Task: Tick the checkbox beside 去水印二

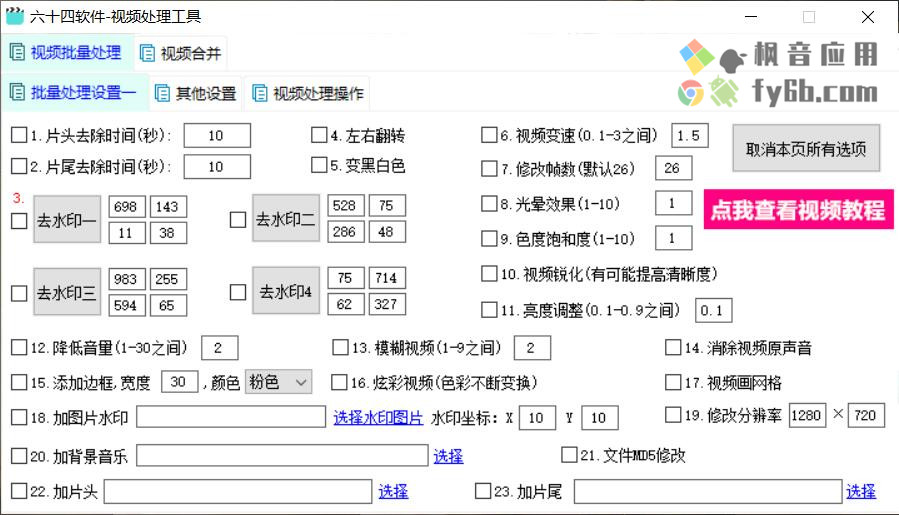Action: pos(238,220)
